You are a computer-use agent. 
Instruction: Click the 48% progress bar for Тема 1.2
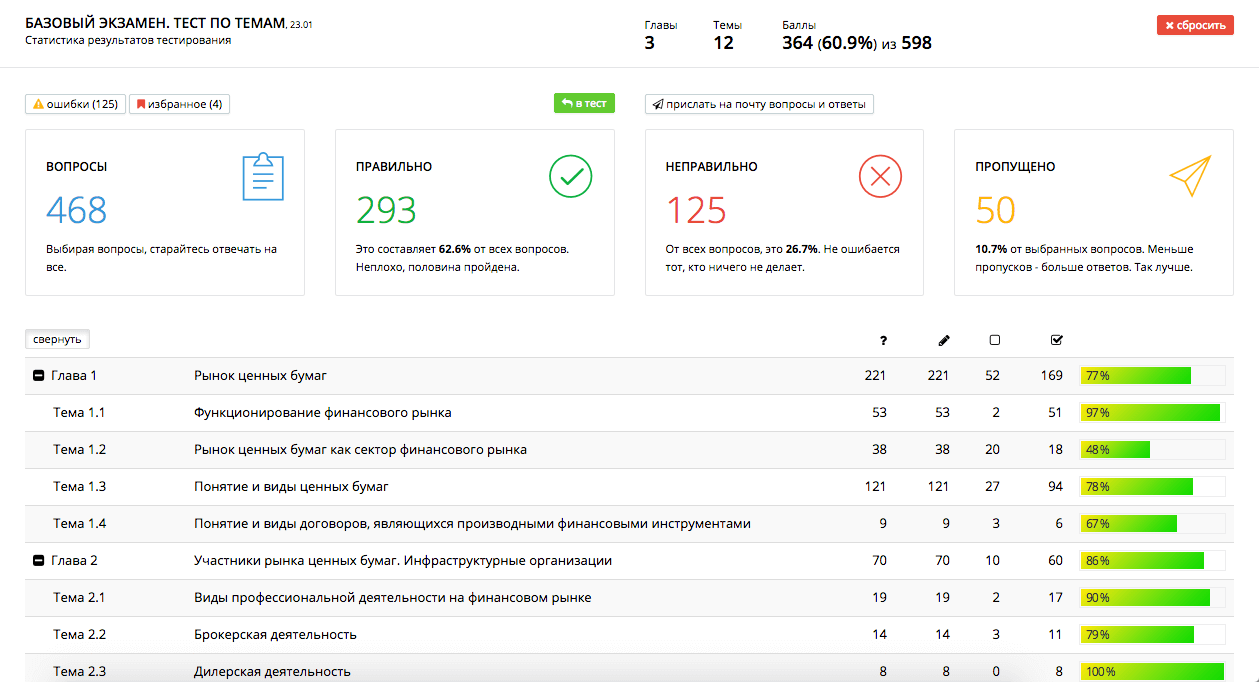1152,450
